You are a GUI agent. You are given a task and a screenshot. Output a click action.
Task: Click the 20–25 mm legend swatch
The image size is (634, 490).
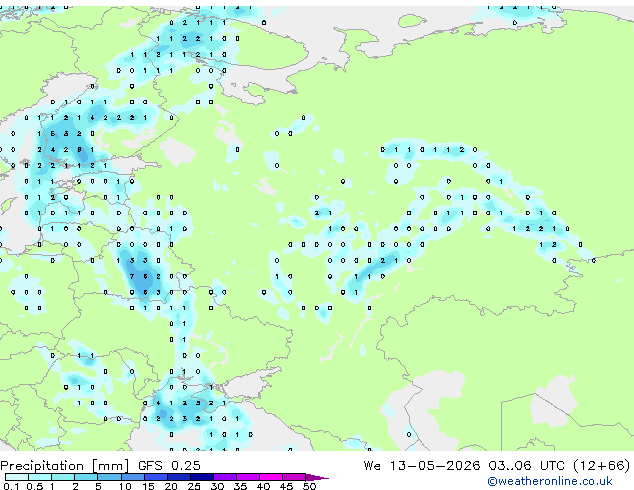click(x=179, y=477)
